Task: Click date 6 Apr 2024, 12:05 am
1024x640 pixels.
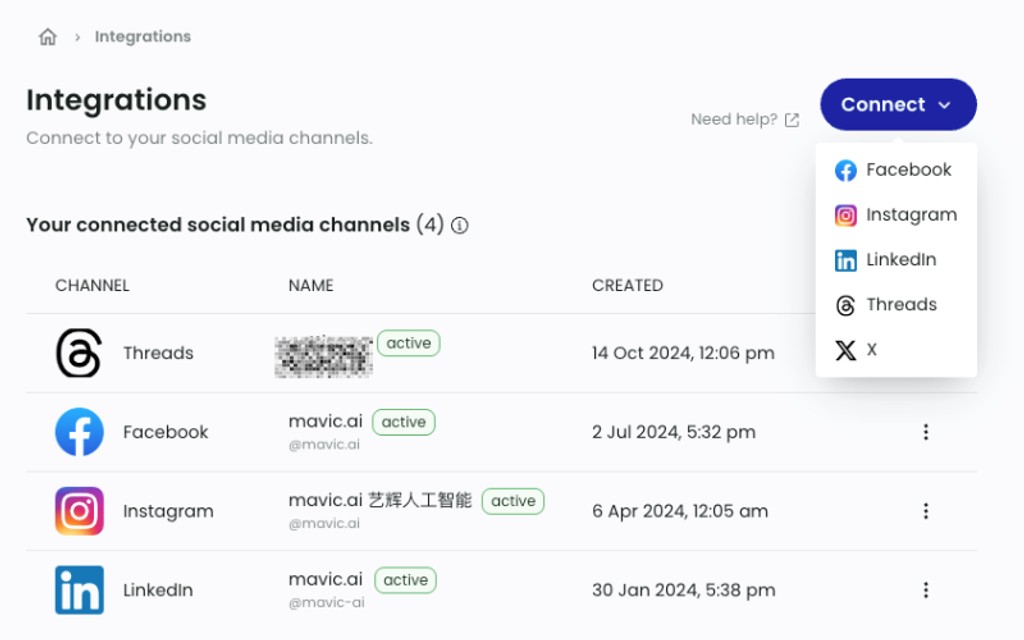Action: click(680, 511)
